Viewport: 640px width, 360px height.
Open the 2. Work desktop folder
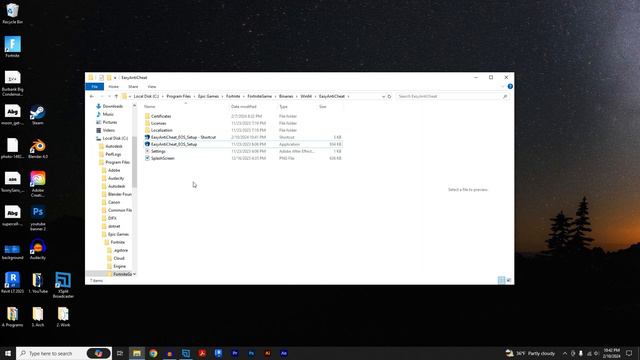pos(63,316)
